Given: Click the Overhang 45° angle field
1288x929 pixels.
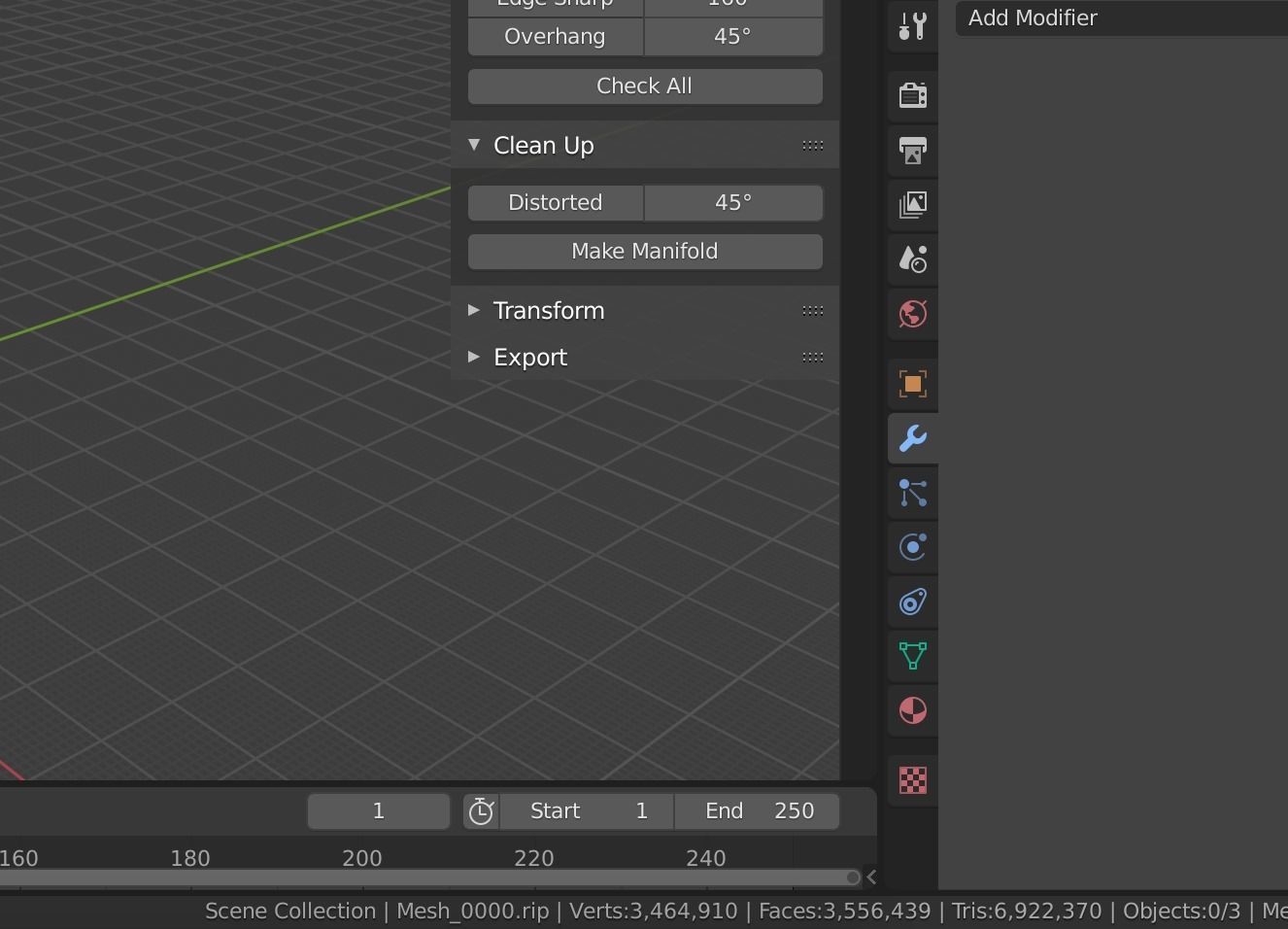Looking at the screenshot, I should [x=733, y=37].
